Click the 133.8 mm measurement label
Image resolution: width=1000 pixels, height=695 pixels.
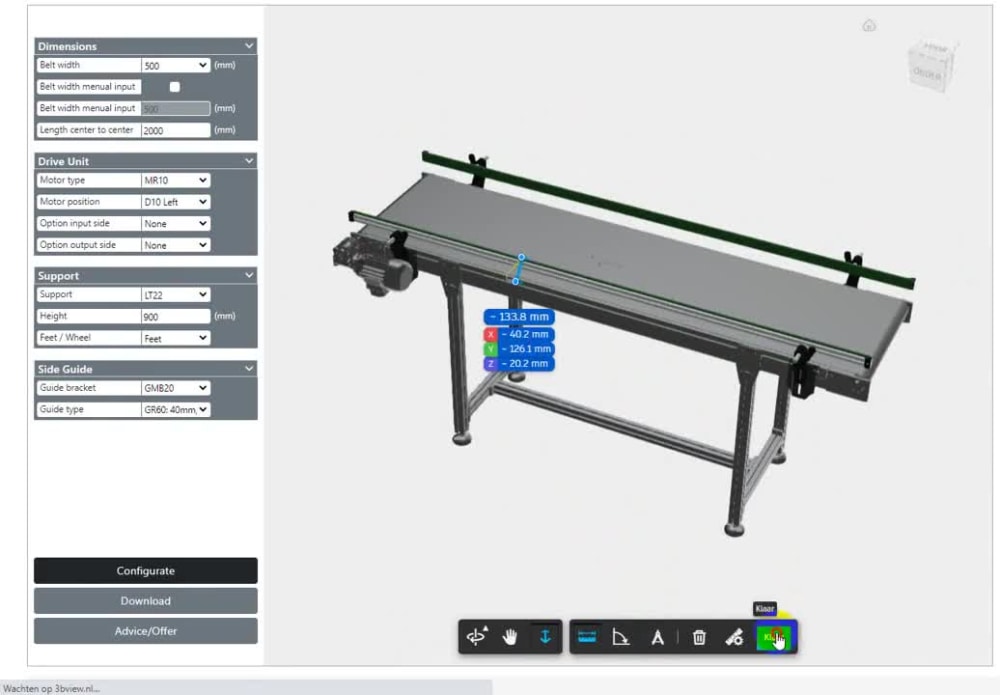tap(519, 317)
